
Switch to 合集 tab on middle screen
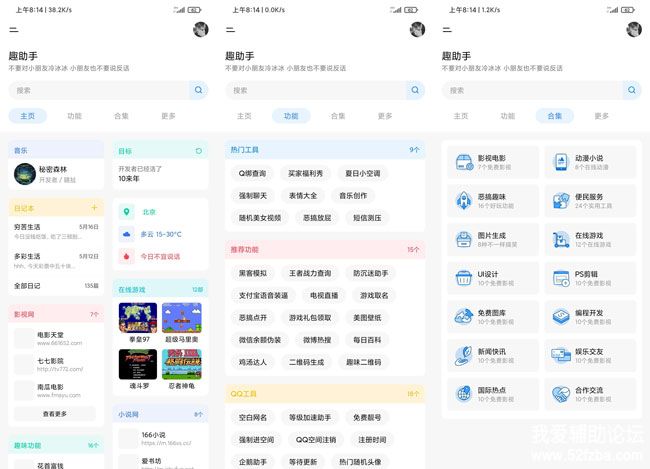[x=338, y=116]
